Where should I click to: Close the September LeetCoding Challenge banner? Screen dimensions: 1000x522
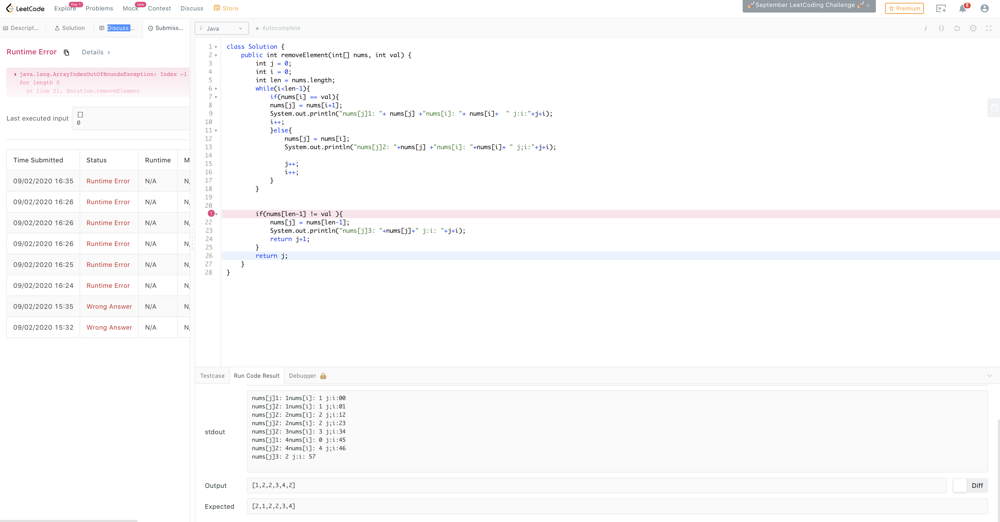[868, 5]
